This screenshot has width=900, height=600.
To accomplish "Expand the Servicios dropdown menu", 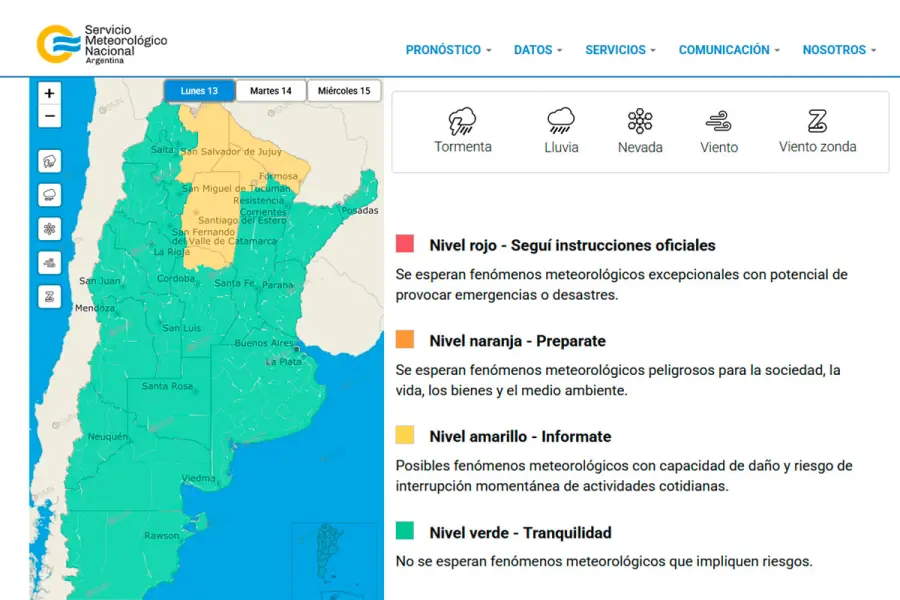I will [x=620, y=50].
